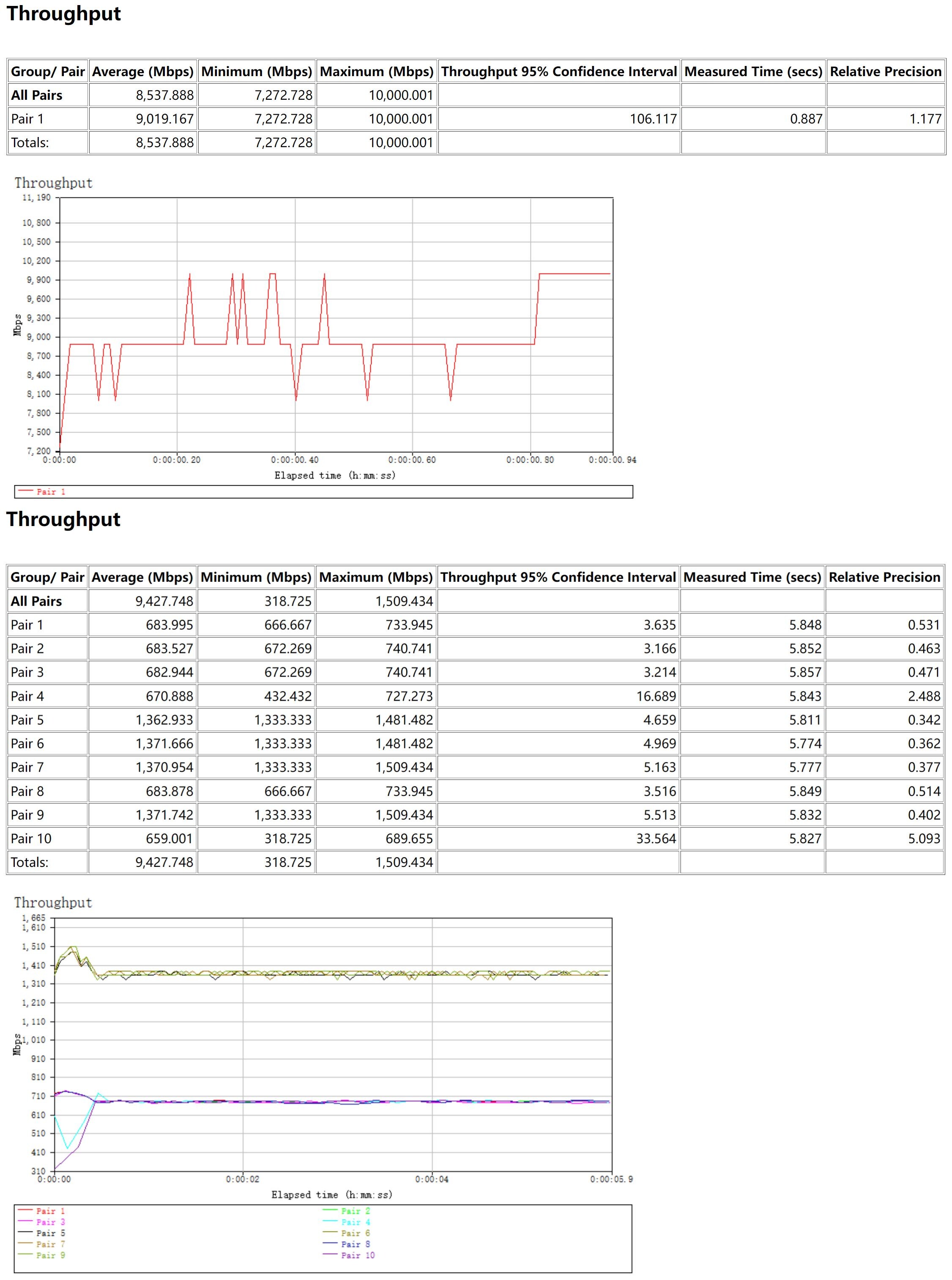Select the 0.887 measured time cell
952x1280 pixels.
[x=806, y=119]
